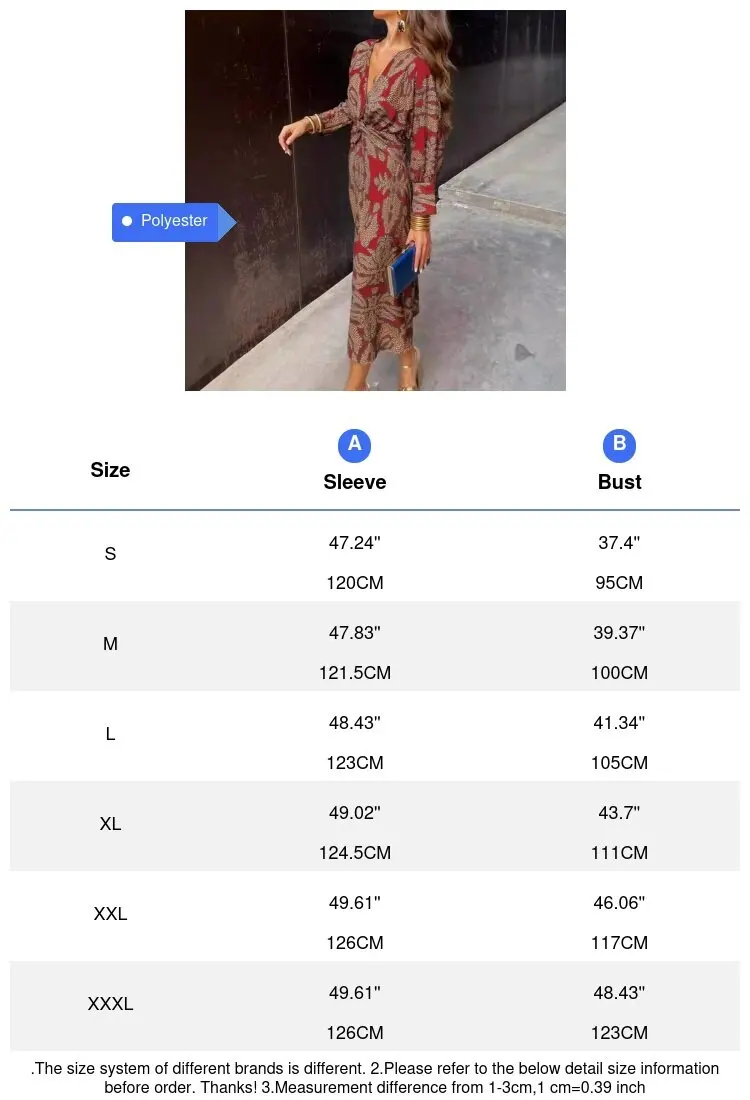The width and height of the screenshot is (750, 1100).
Task: Select the Polyester material tag
Action: pyautogui.click(x=173, y=222)
